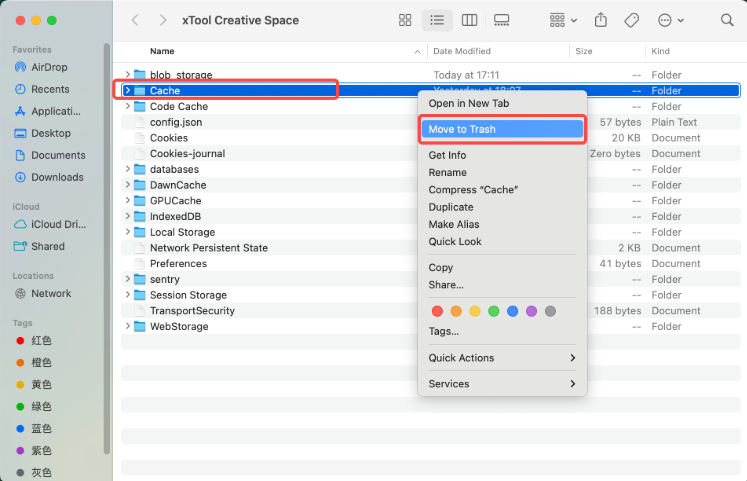The height and width of the screenshot is (481, 747).
Task: Go forward with the right chevron
Action: (x=163, y=20)
